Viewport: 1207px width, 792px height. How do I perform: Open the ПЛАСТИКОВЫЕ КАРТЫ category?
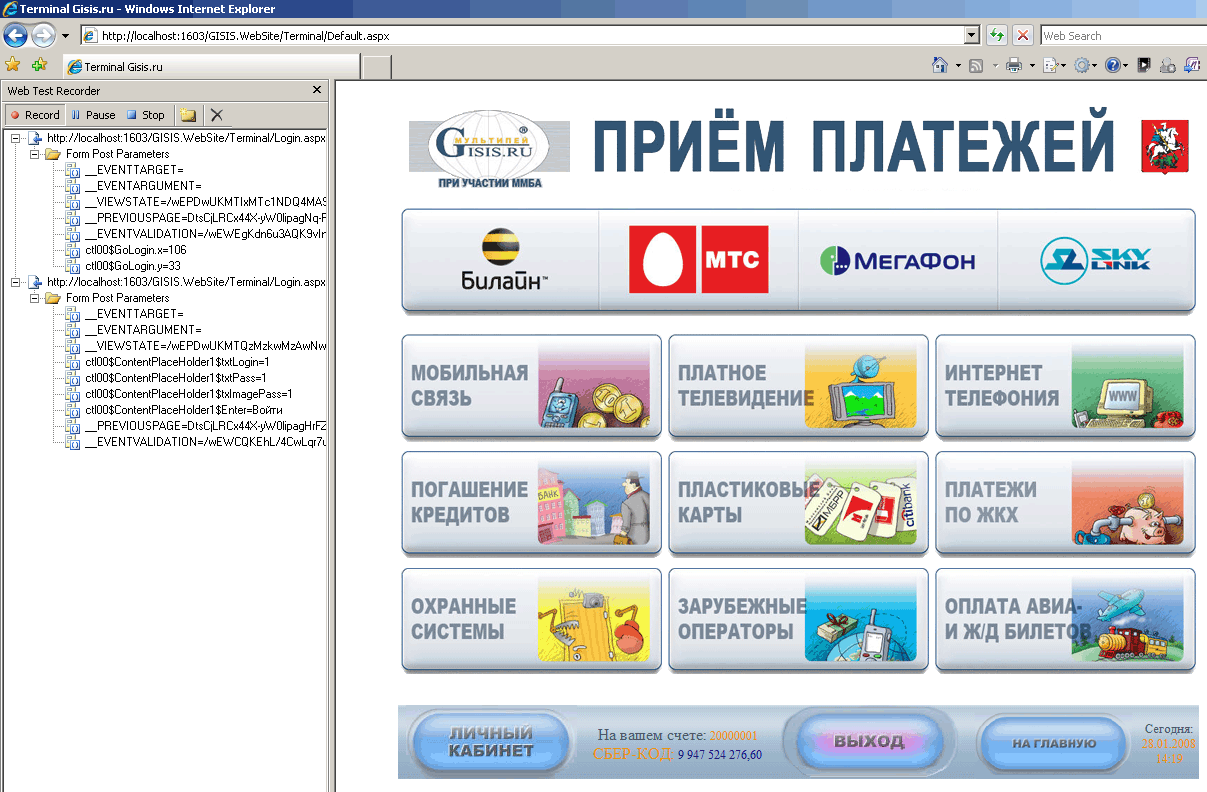pyautogui.click(x=798, y=503)
